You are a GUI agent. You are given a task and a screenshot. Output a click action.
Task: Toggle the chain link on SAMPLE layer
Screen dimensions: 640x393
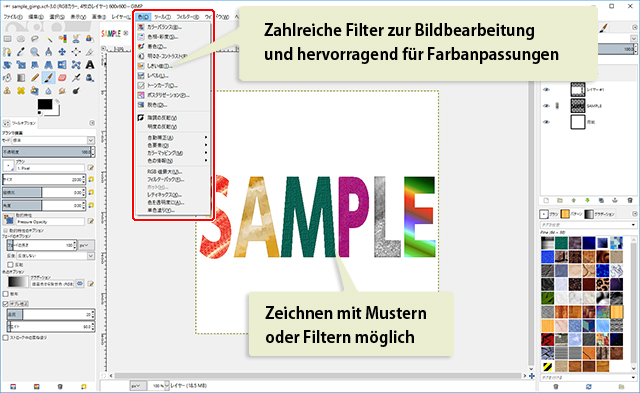pyautogui.click(x=558, y=106)
